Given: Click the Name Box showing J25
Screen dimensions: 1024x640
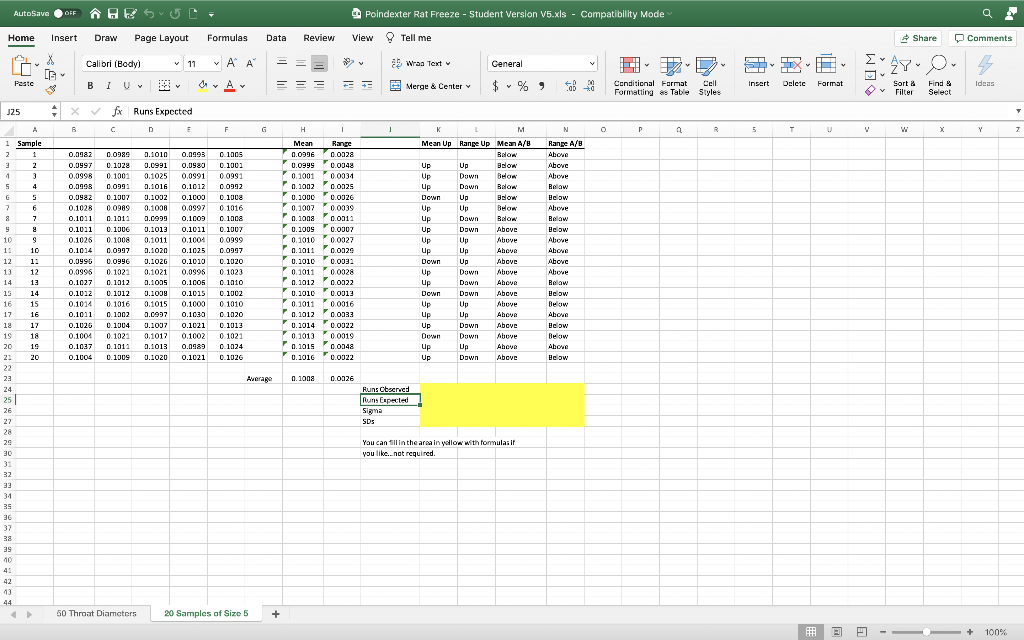Looking at the screenshot, I should (25, 112).
